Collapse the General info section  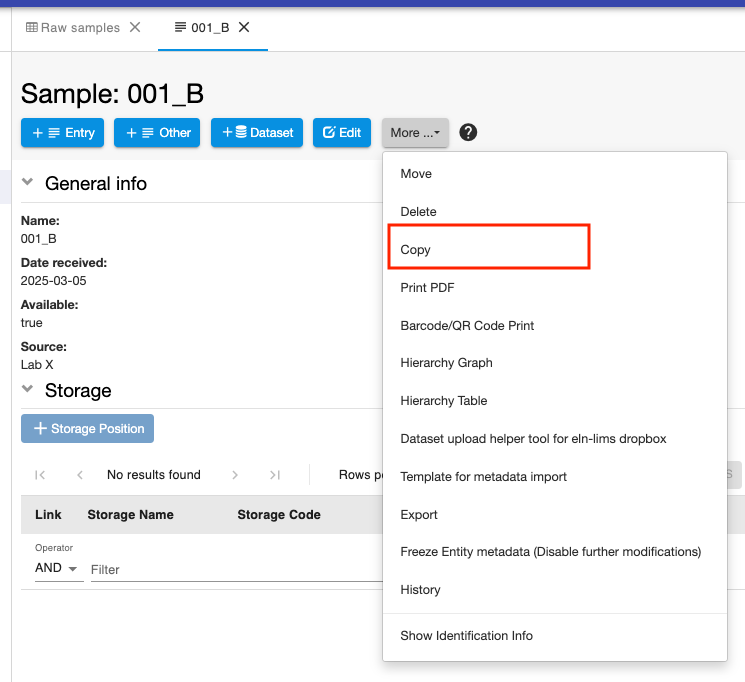tap(28, 182)
